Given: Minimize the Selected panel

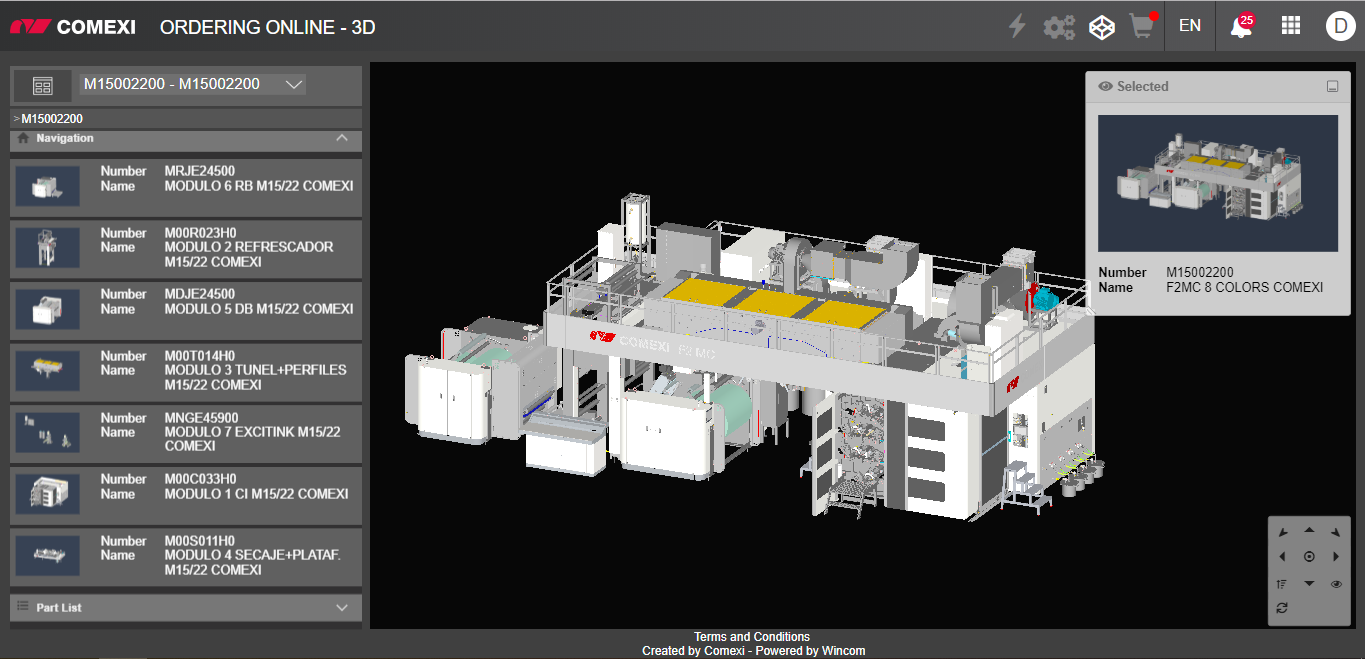Looking at the screenshot, I should pos(1332,87).
